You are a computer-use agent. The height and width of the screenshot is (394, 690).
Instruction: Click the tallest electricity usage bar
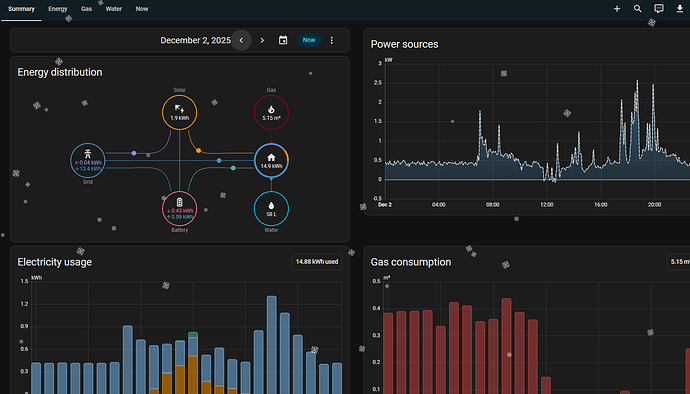272,345
